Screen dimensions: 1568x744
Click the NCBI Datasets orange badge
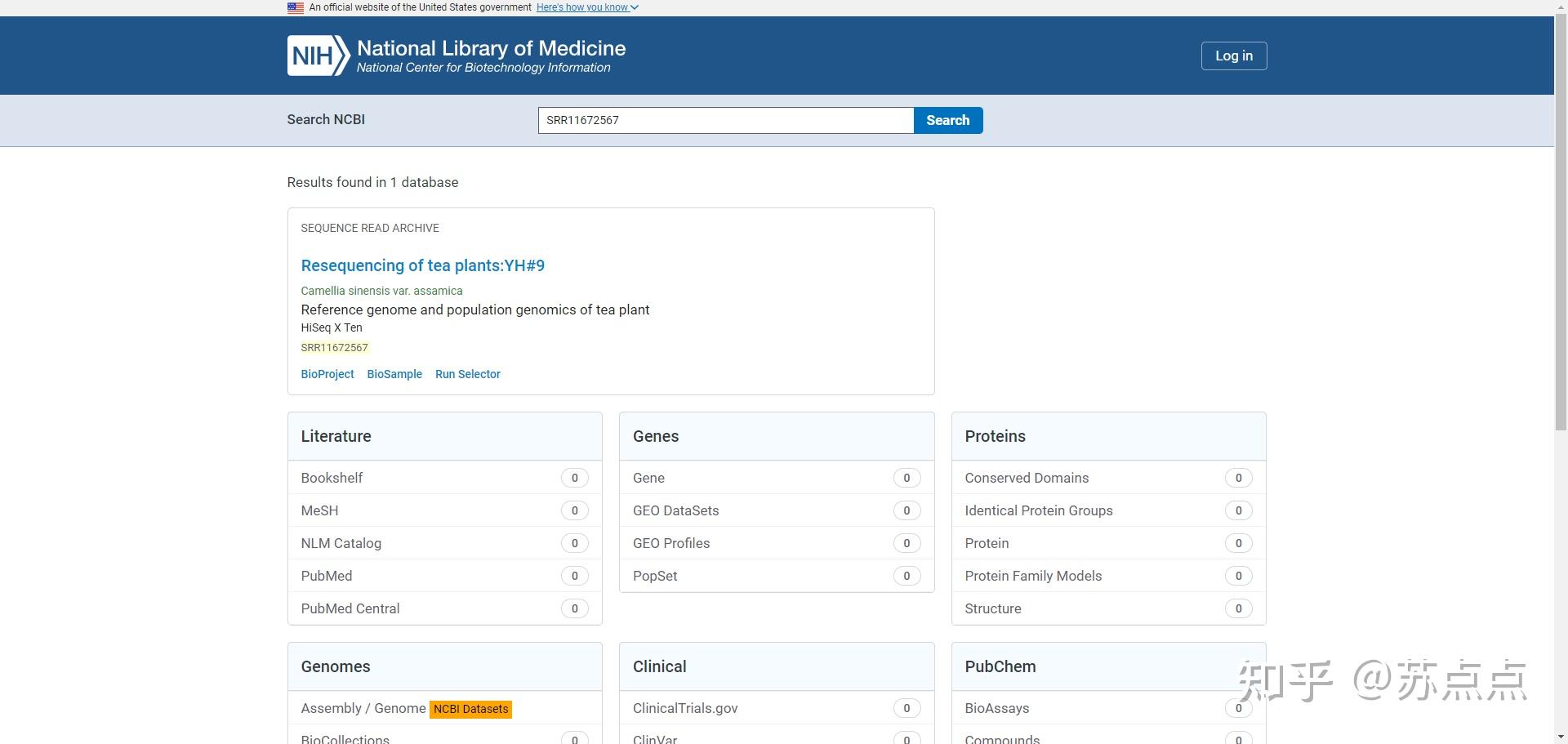click(471, 709)
